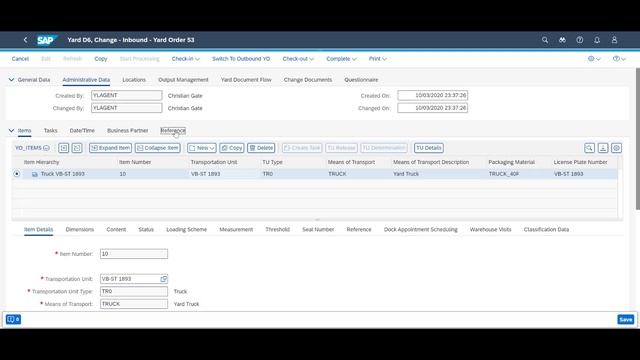Open the globe settings dropdown in the top toolbar
The image size is (640, 360).
coord(594,59)
